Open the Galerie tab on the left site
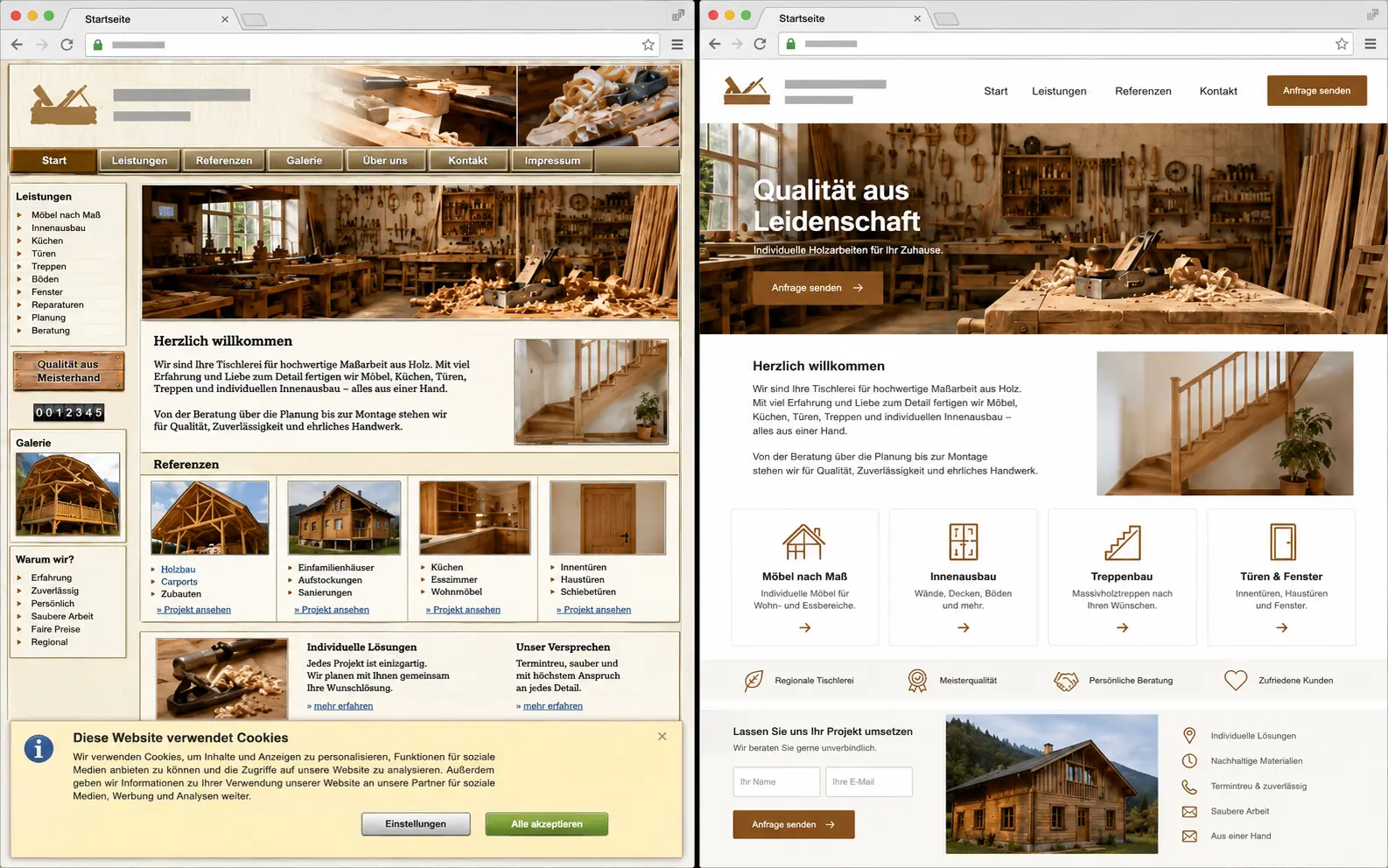This screenshot has width=1388, height=868. 304,160
